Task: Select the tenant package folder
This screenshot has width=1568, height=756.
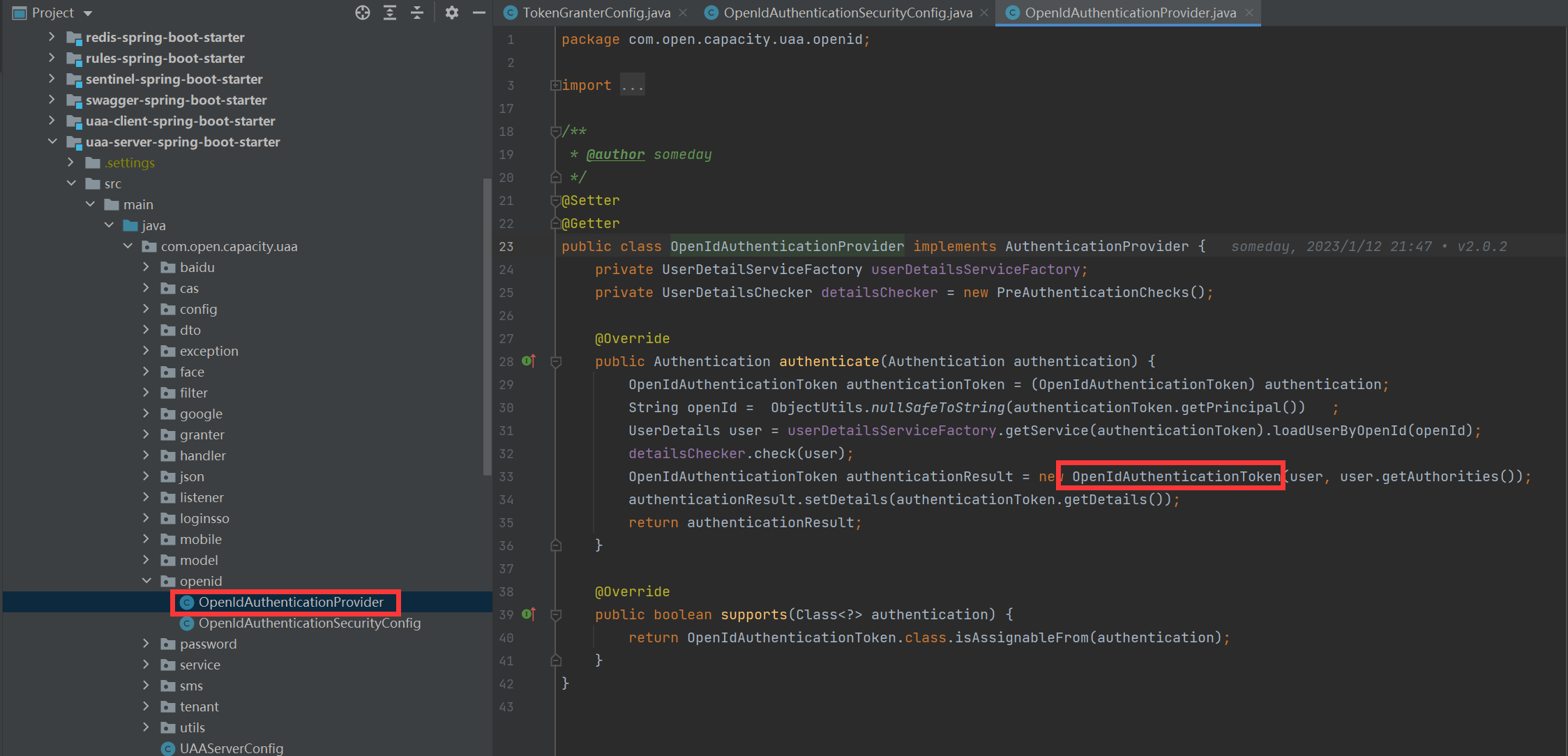Action: pyautogui.click(x=199, y=706)
